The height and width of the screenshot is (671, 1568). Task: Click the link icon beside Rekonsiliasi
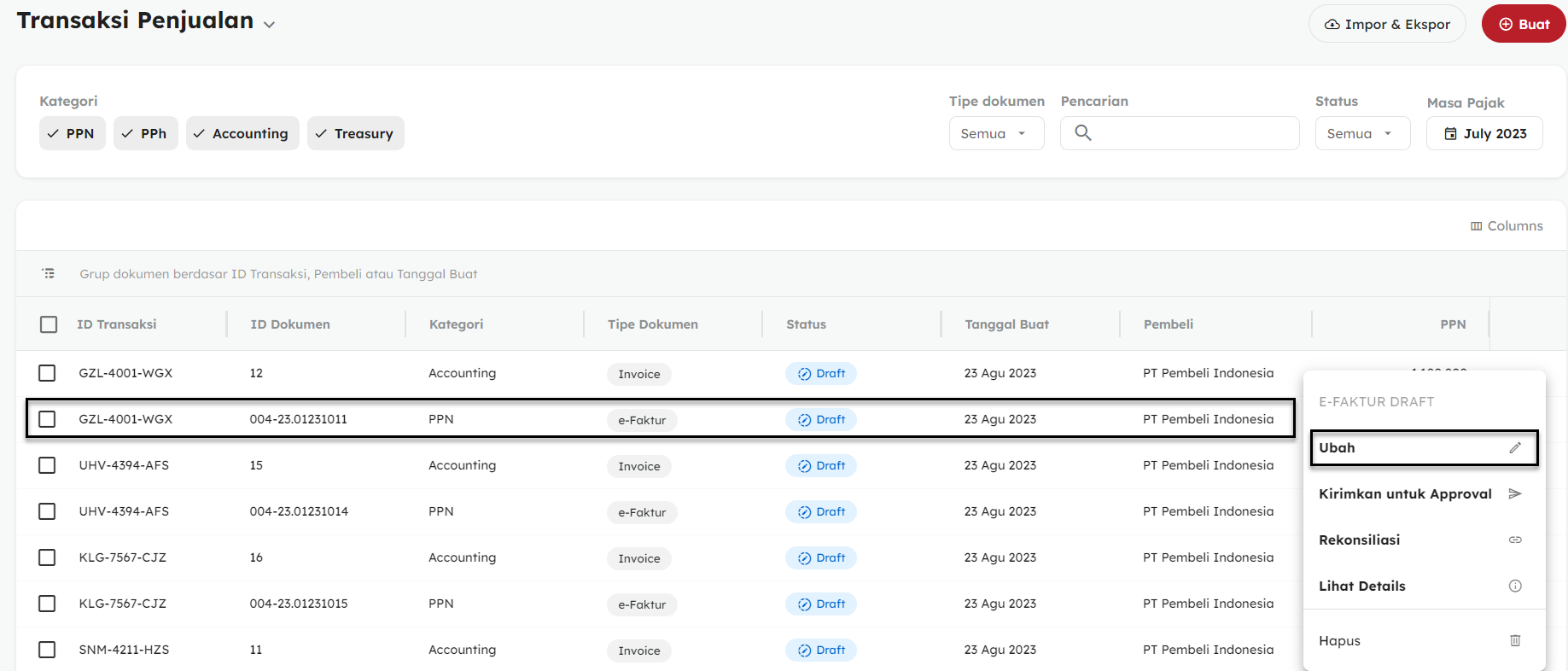(x=1515, y=540)
